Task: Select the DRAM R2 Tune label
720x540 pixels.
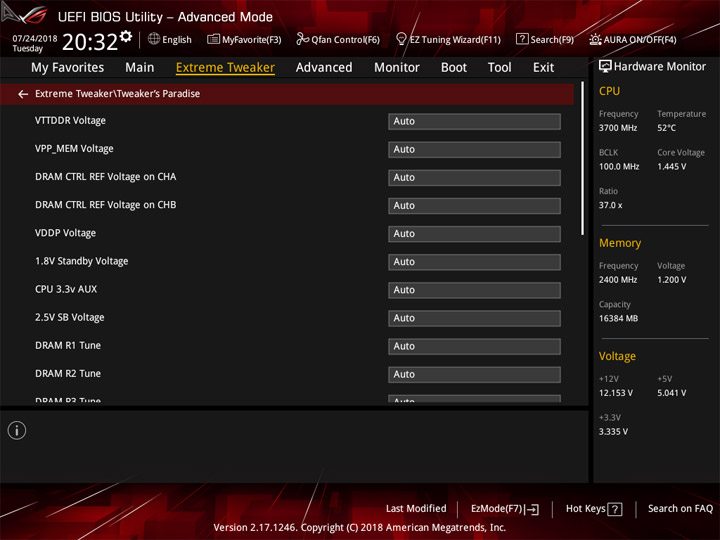Action: tap(68, 374)
